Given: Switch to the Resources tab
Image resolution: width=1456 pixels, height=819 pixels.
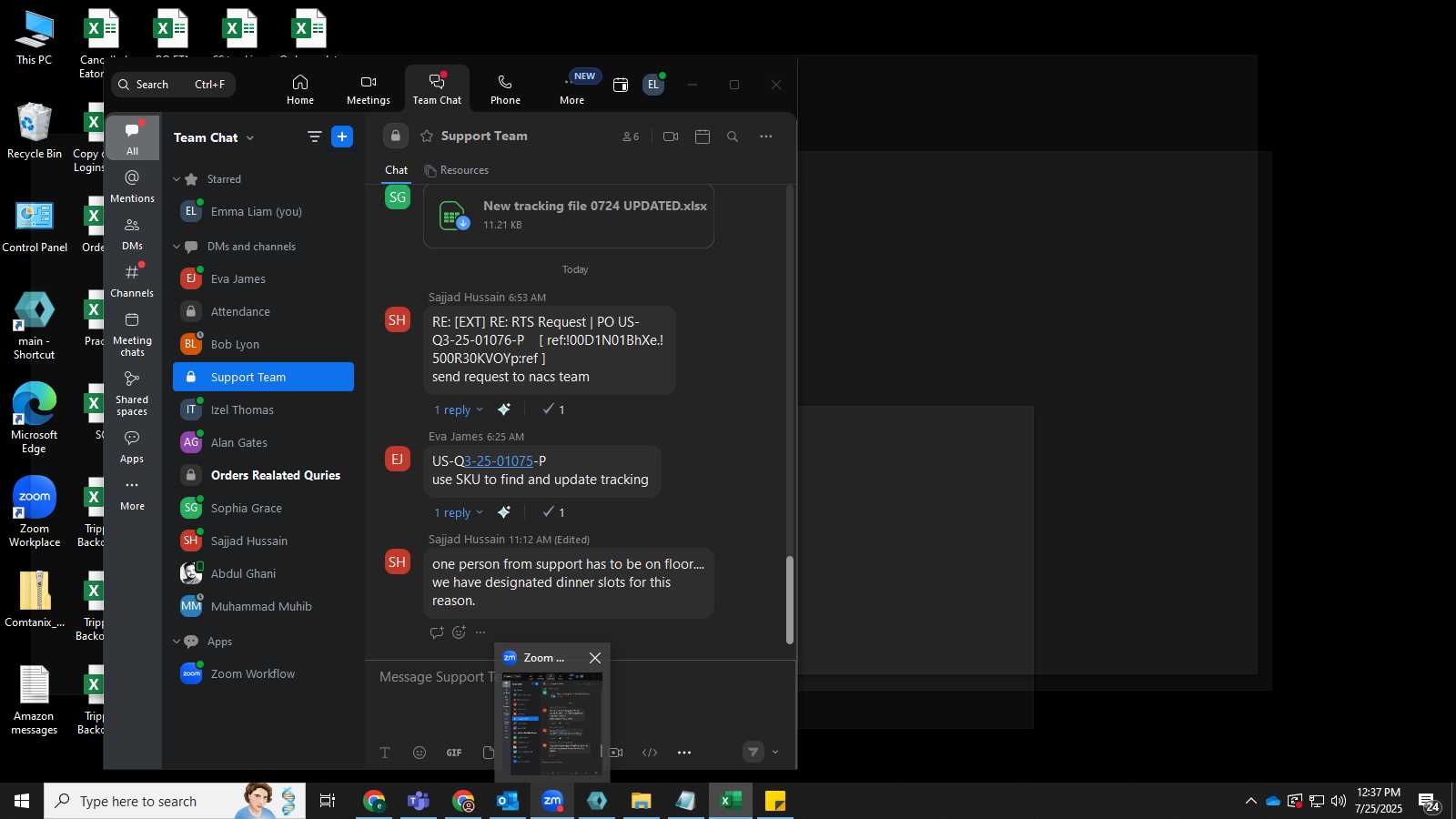Looking at the screenshot, I should click(x=456, y=170).
